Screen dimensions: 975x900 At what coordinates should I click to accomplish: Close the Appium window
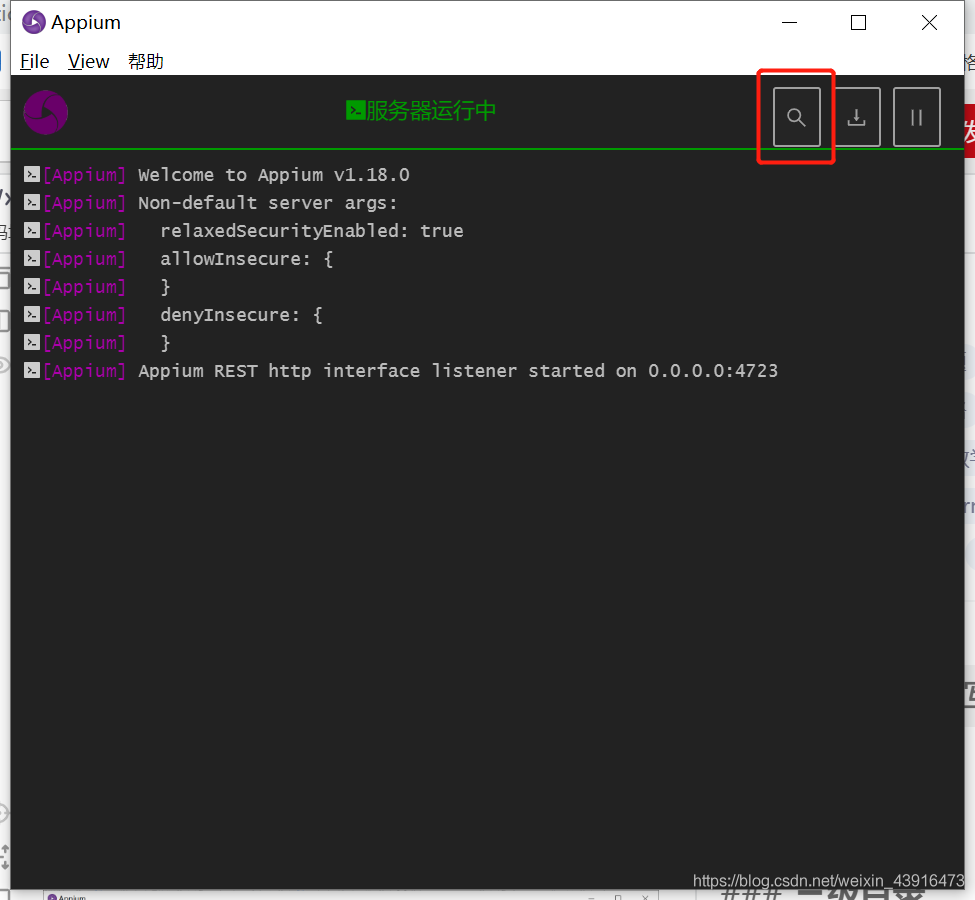click(930, 22)
